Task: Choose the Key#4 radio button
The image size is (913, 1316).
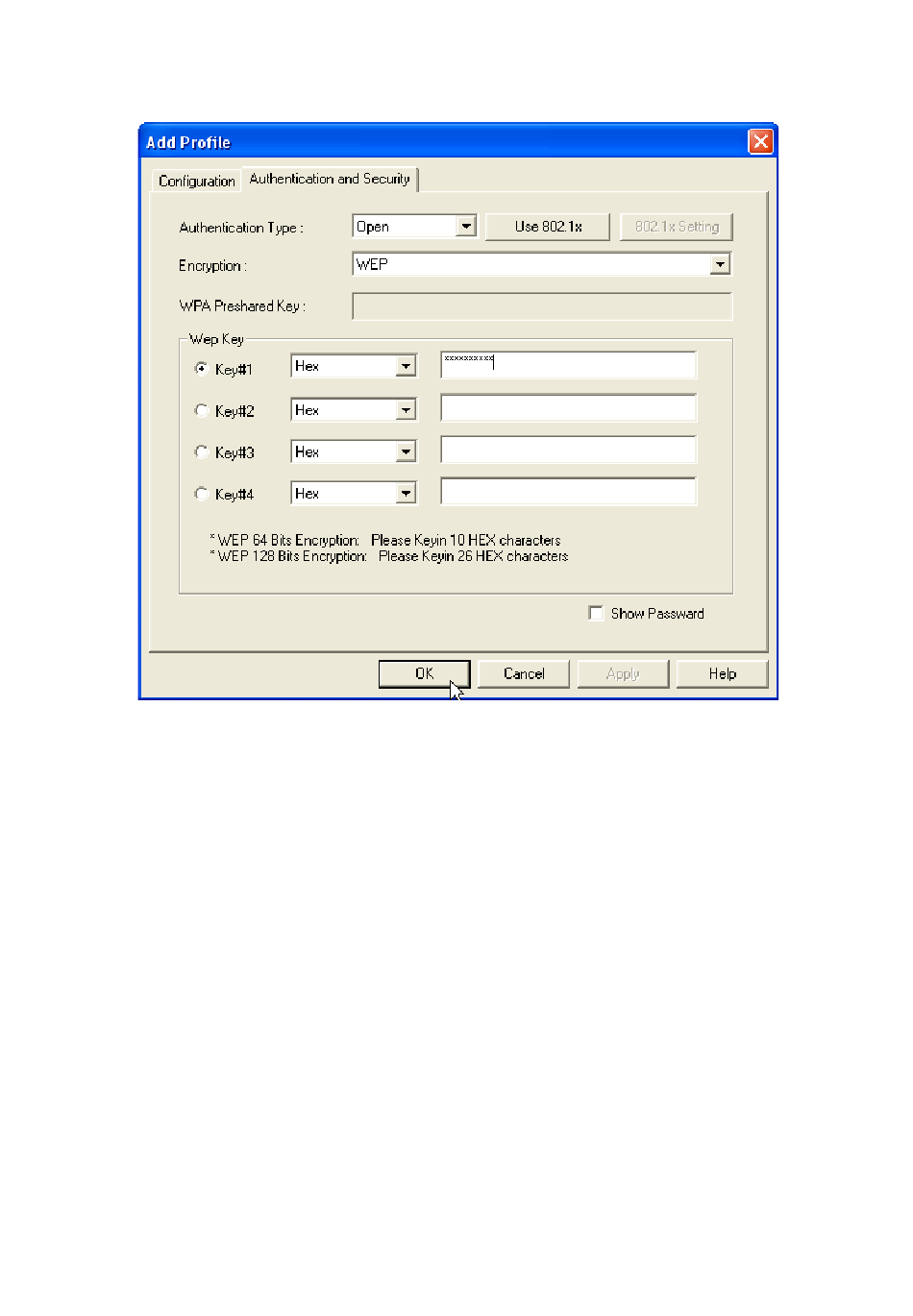Action: tap(201, 494)
